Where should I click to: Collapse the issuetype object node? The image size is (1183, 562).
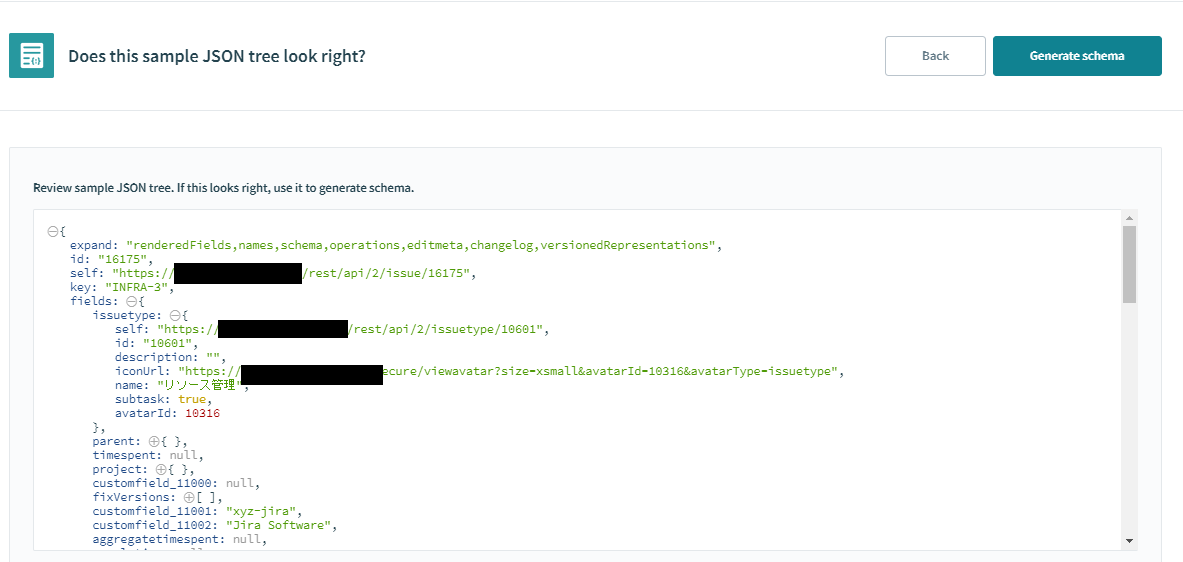click(x=175, y=315)
